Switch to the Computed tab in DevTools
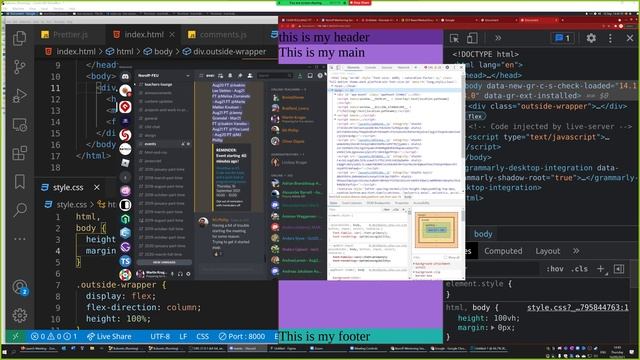Screen dimensions: 640x360 503,251
